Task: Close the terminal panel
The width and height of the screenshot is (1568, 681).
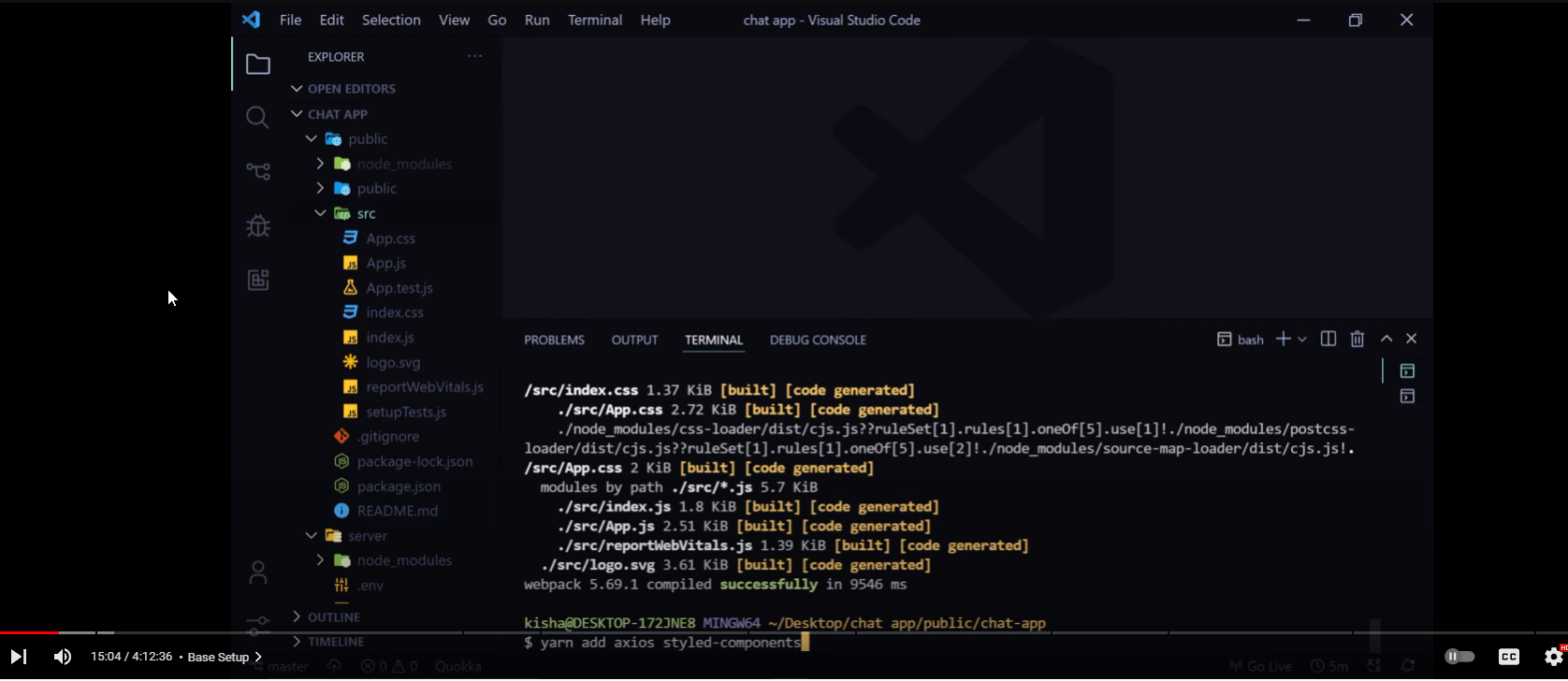Action: pyautogui.click(x=1412, y=339)
